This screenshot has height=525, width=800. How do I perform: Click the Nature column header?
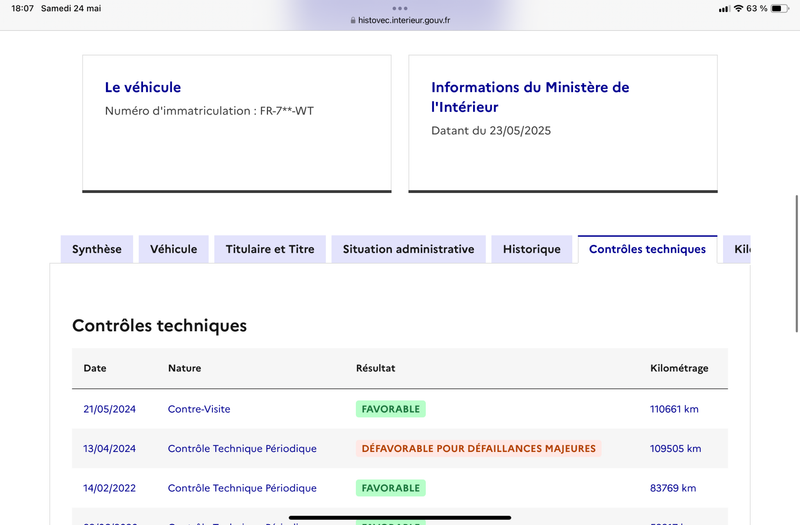[x=185, y=368]
